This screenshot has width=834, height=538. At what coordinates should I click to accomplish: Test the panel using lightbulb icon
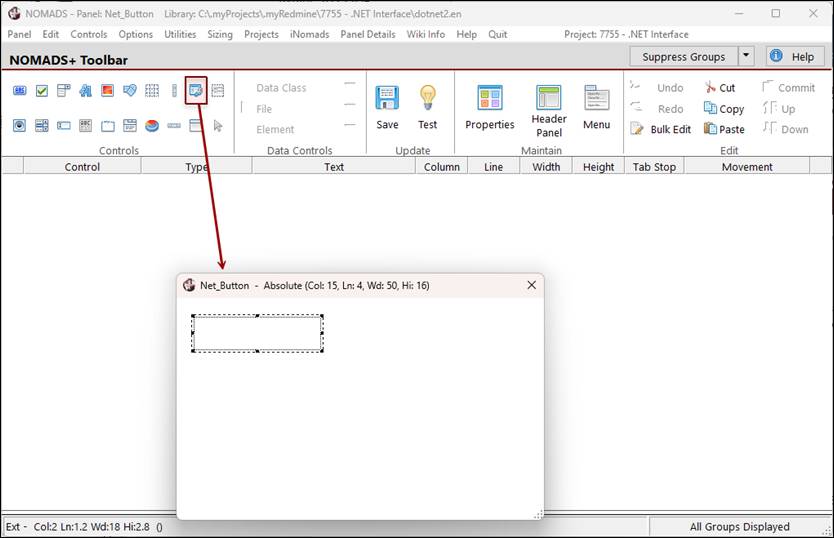coord(428,107)
